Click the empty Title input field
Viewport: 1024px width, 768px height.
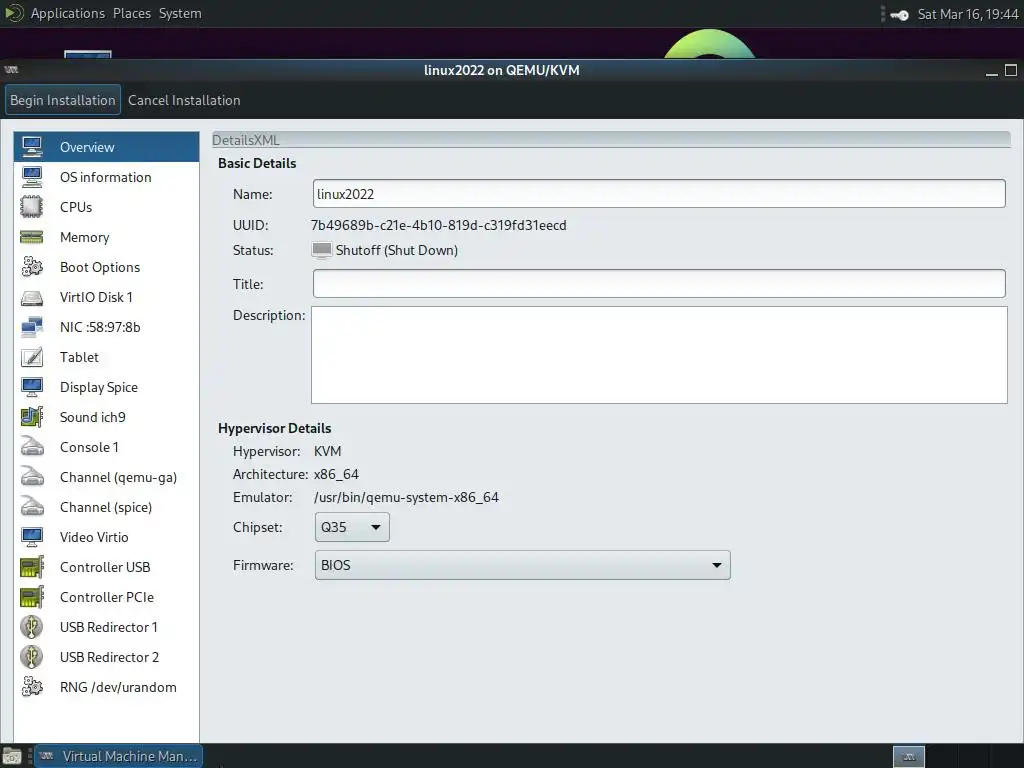(x=659, y=284)
